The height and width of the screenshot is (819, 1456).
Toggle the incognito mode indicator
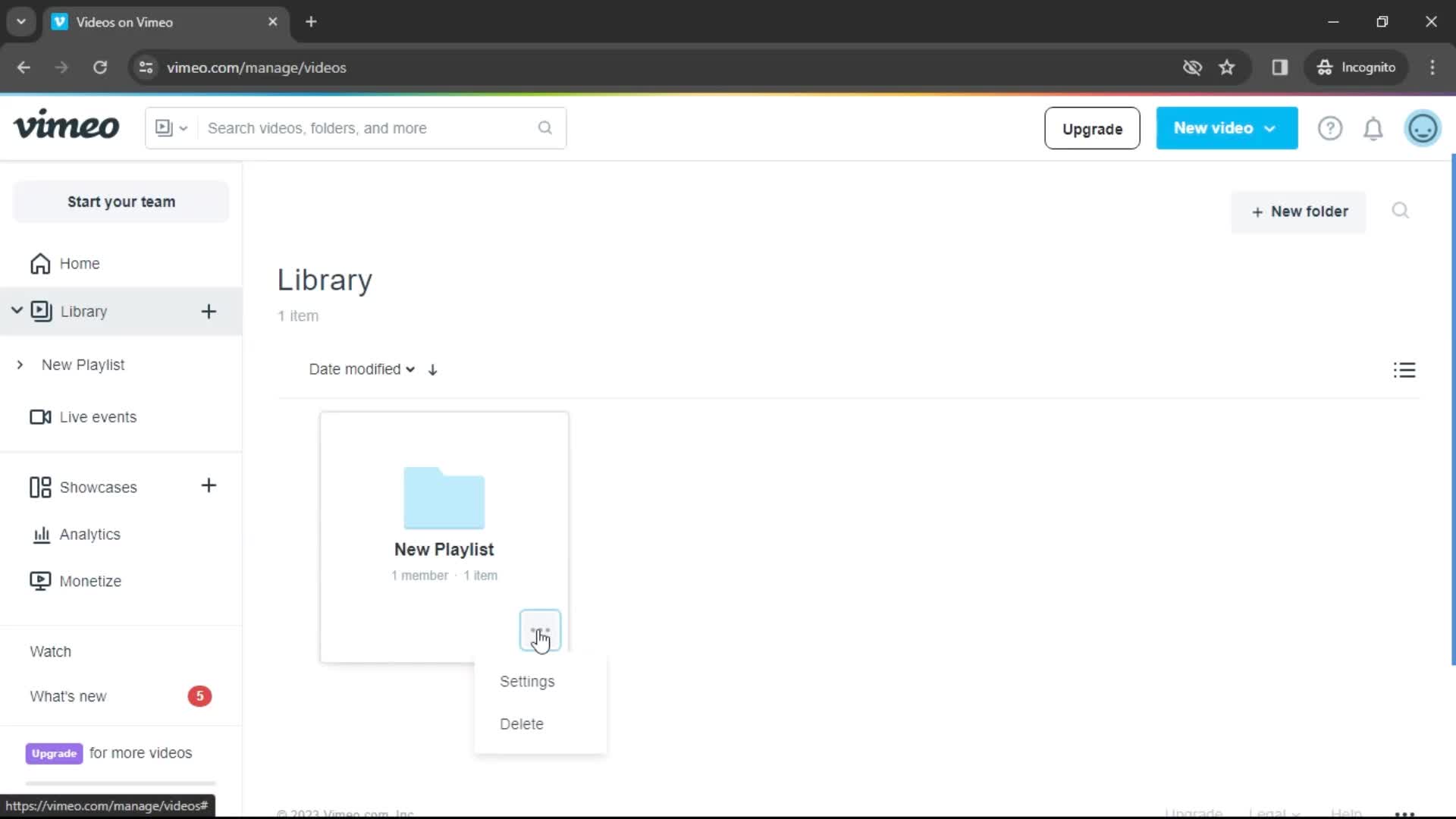[1357, 67]
